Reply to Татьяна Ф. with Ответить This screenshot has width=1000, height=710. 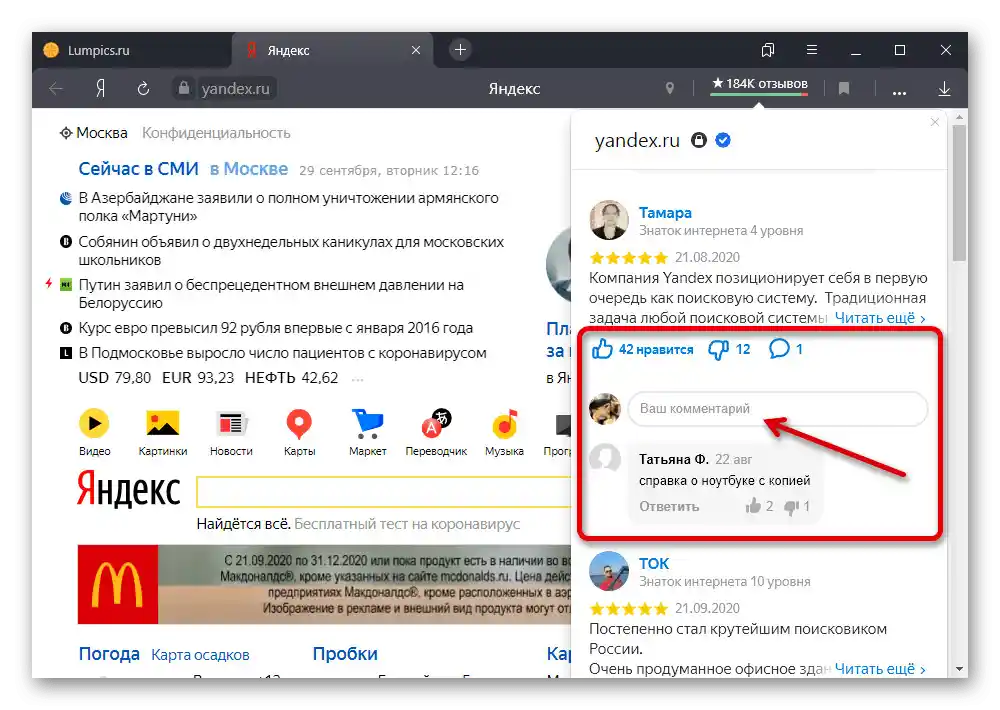669,507
